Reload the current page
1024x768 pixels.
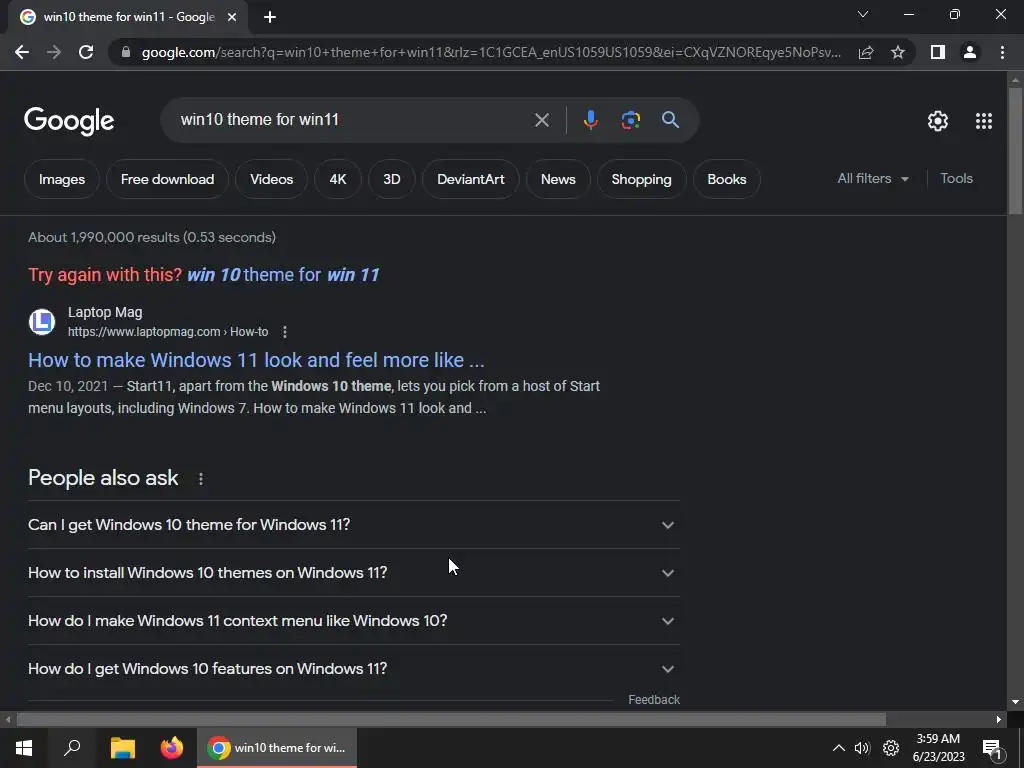(x=86, y=52)
